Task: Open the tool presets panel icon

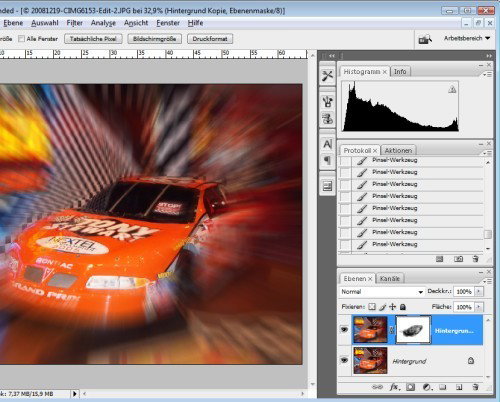Action: [327, 76]
